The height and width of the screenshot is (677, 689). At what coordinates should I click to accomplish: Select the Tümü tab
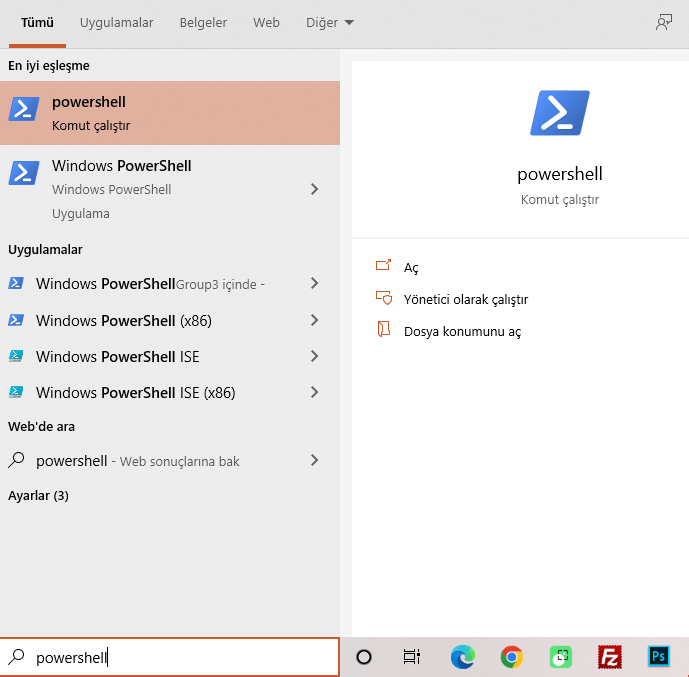[37, 22]
